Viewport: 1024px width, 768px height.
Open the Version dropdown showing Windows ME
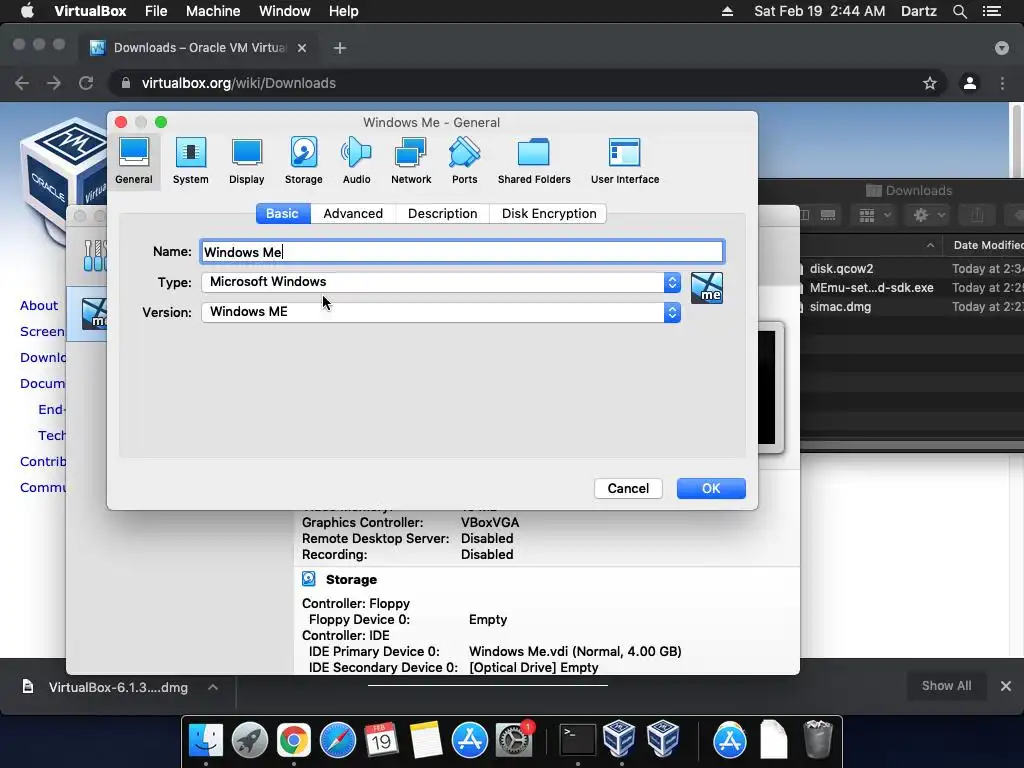[x=441, y=312]
